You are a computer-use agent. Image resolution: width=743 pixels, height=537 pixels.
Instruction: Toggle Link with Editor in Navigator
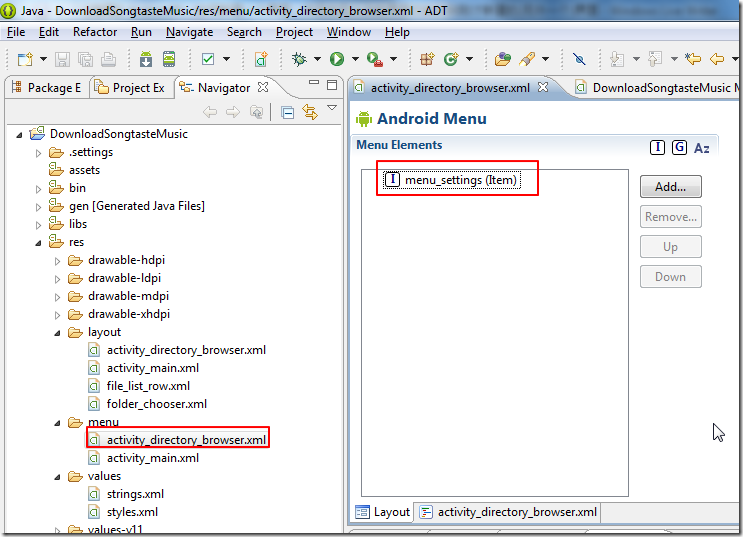[310, 112]
